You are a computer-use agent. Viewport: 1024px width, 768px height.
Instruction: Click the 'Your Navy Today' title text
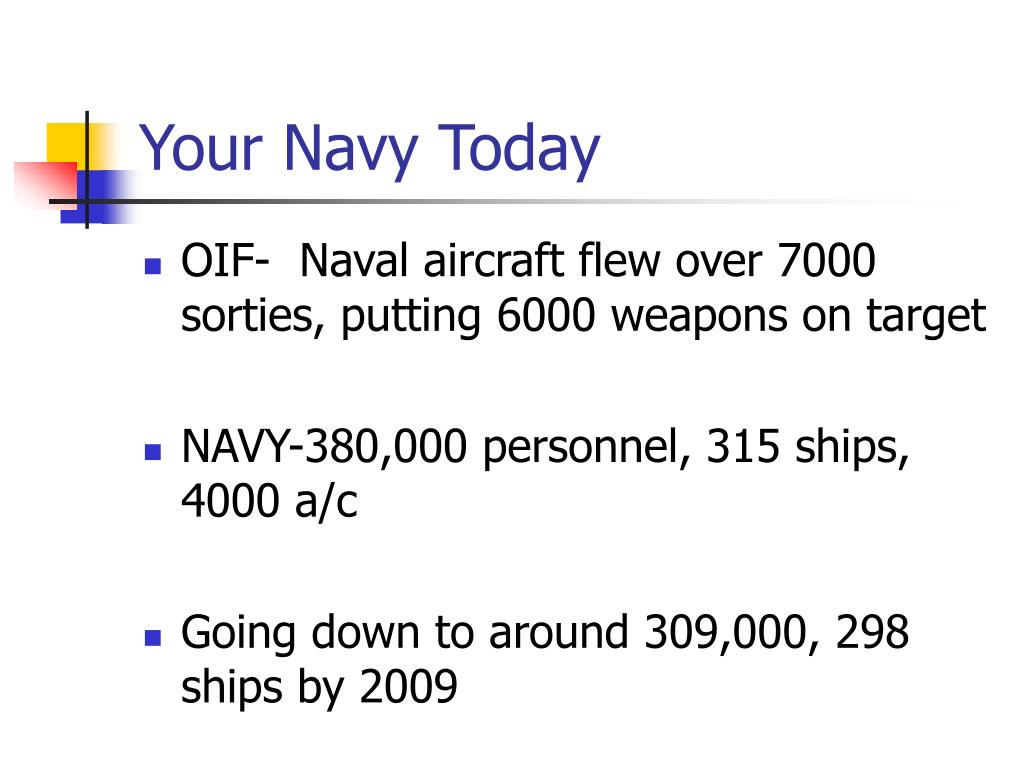pos(370,150)
